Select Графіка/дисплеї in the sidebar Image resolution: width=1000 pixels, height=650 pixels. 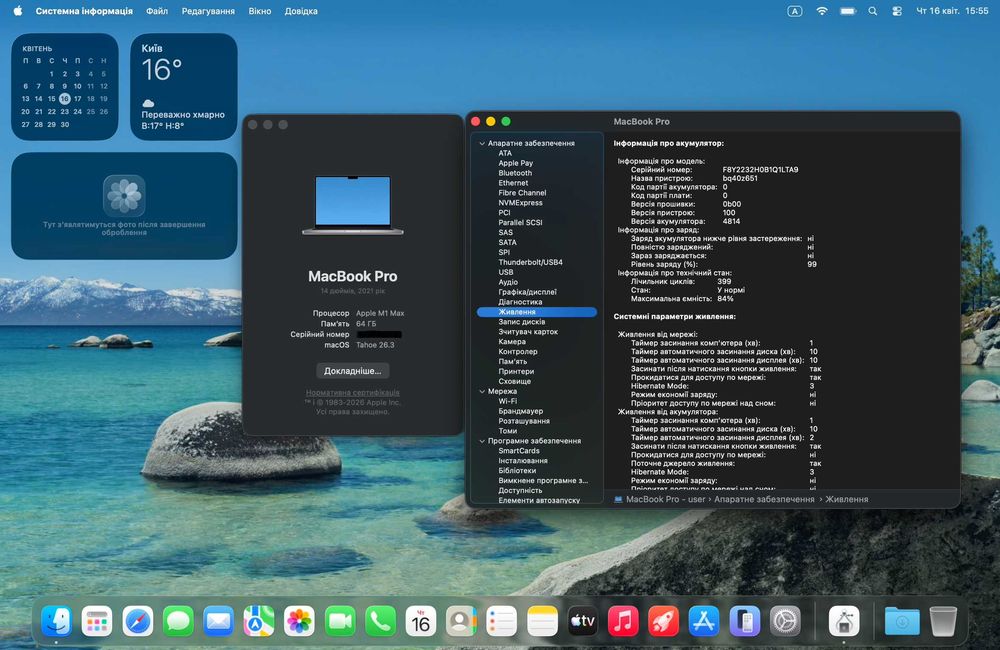[527, 292]
